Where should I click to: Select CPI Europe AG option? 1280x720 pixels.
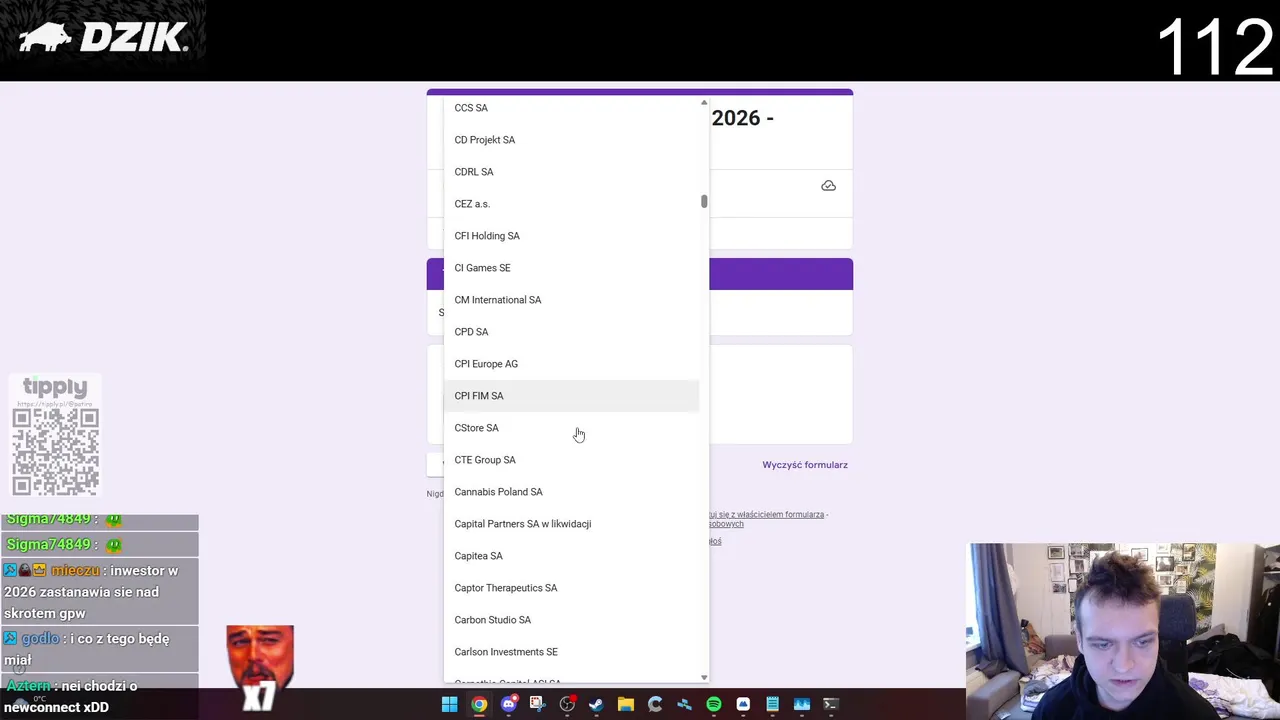(x=571, y=364)
